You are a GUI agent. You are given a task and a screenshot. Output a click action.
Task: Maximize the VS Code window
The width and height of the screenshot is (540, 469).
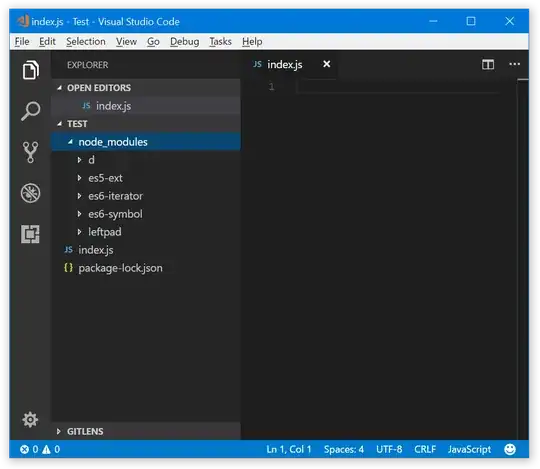471,21
